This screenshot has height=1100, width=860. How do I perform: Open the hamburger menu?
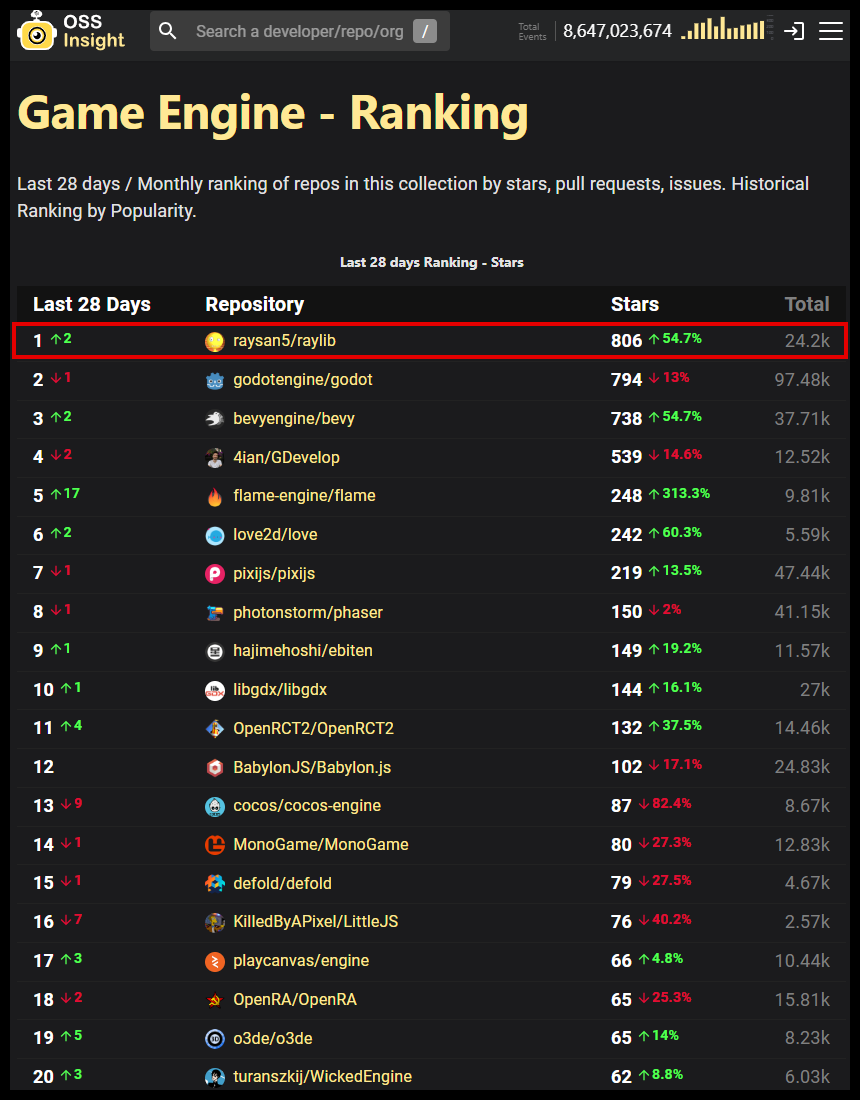(830, 31)
